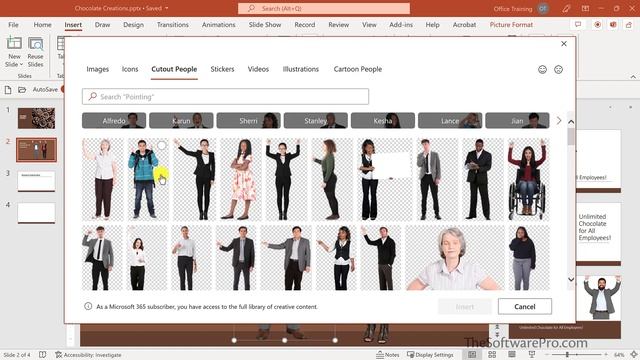Click Accessibility: Investigate status item
Viewport: 640px width, 360px height.
[x=88, y=355]
